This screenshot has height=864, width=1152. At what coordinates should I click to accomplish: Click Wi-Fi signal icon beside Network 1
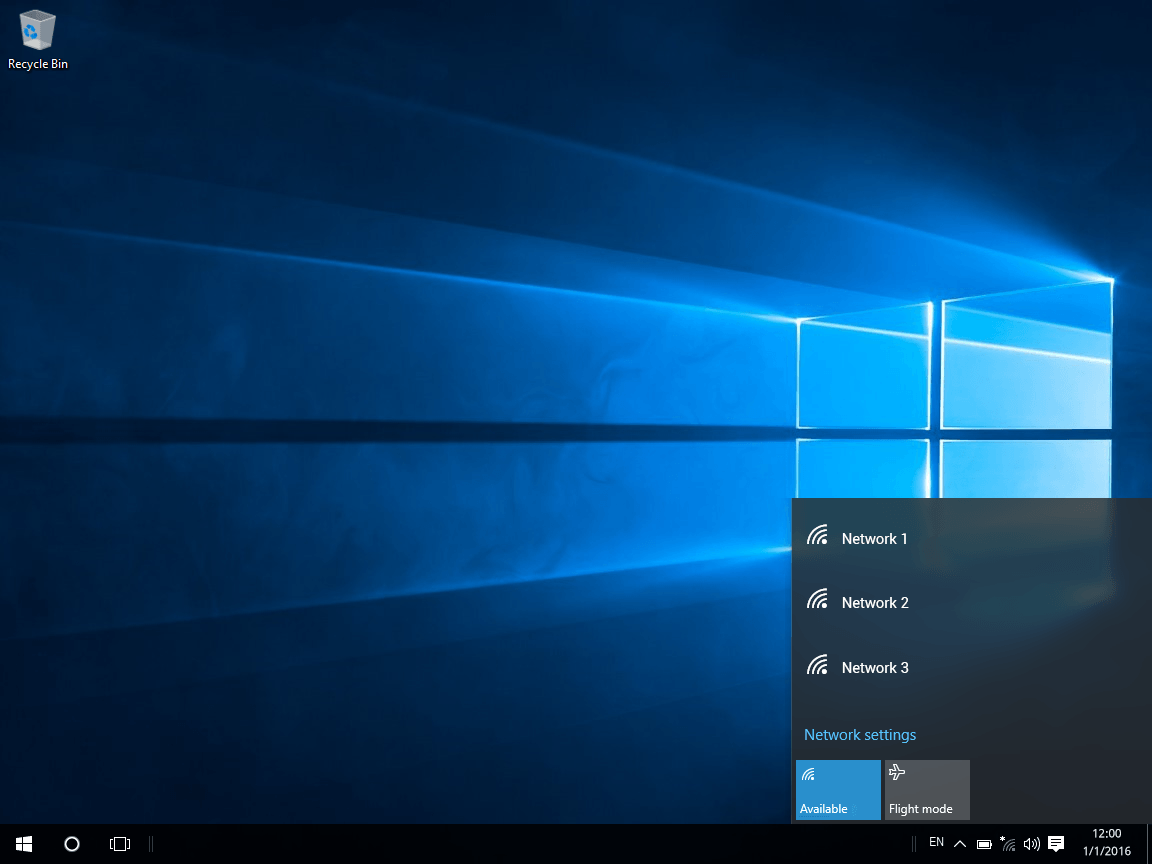[818, 535]
